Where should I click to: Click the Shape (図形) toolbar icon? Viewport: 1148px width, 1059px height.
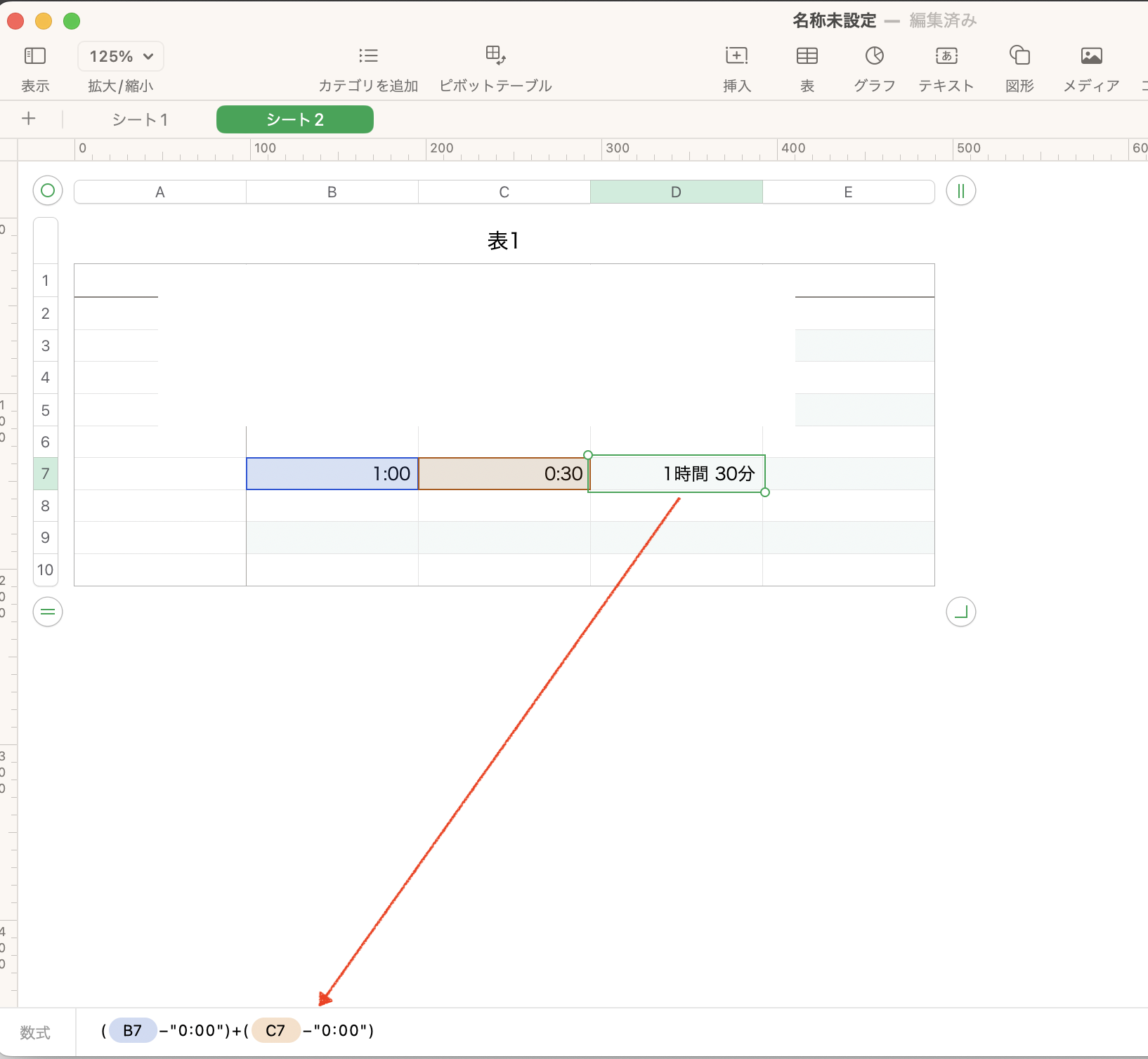1019,55
